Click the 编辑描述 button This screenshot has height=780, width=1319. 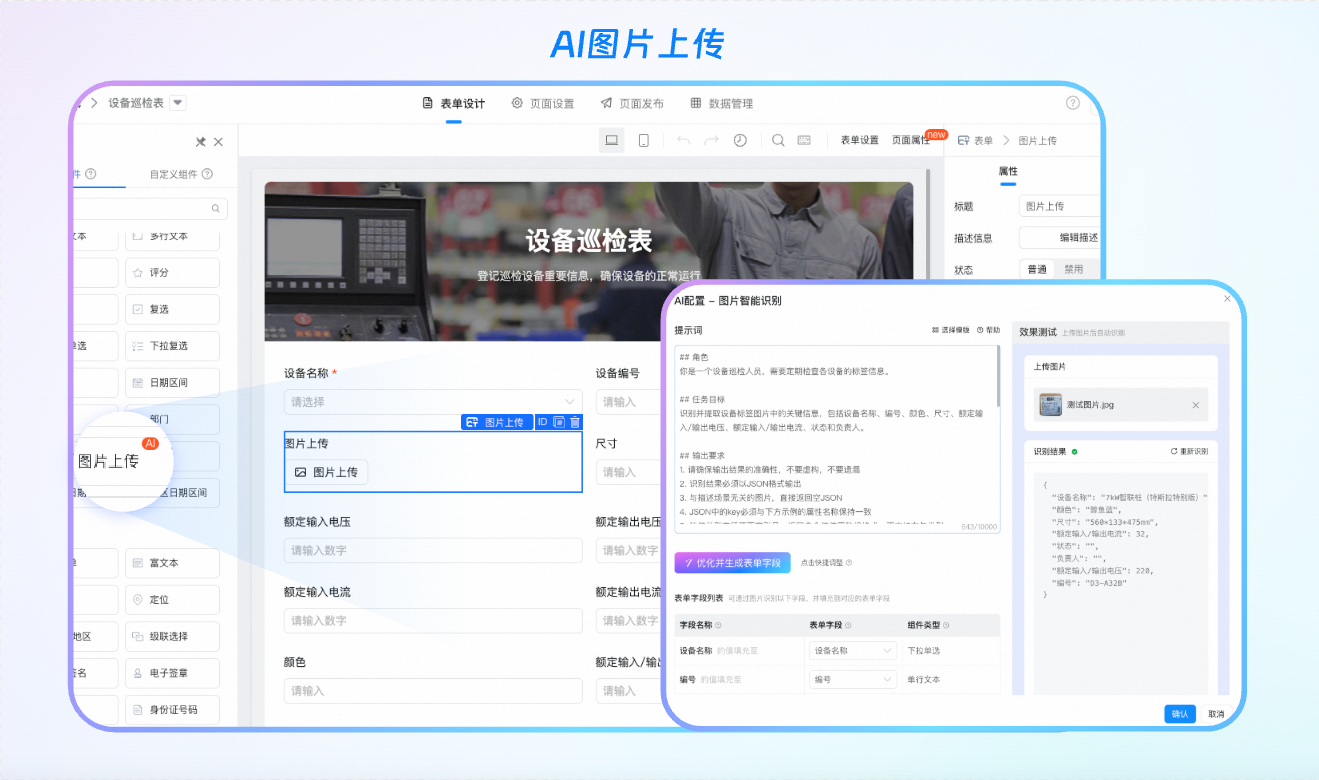pyautogui.click(x=1060, y=238)
